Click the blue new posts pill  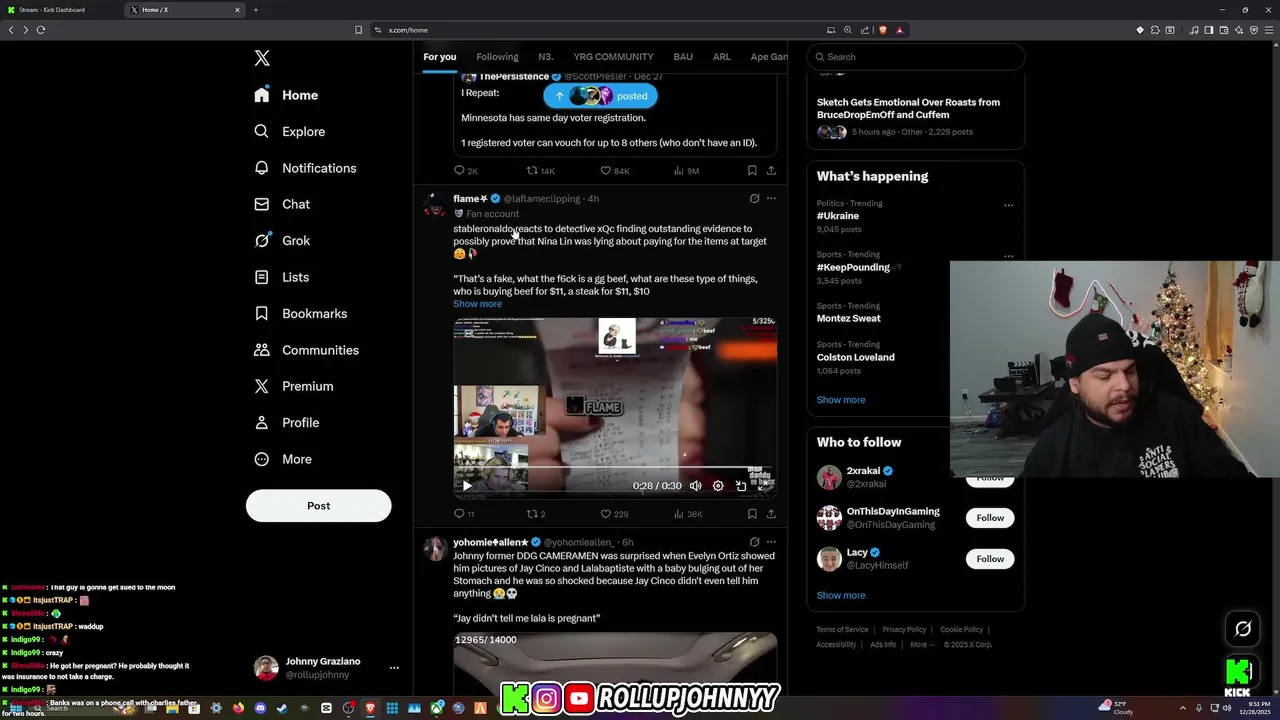click(600, 96)
